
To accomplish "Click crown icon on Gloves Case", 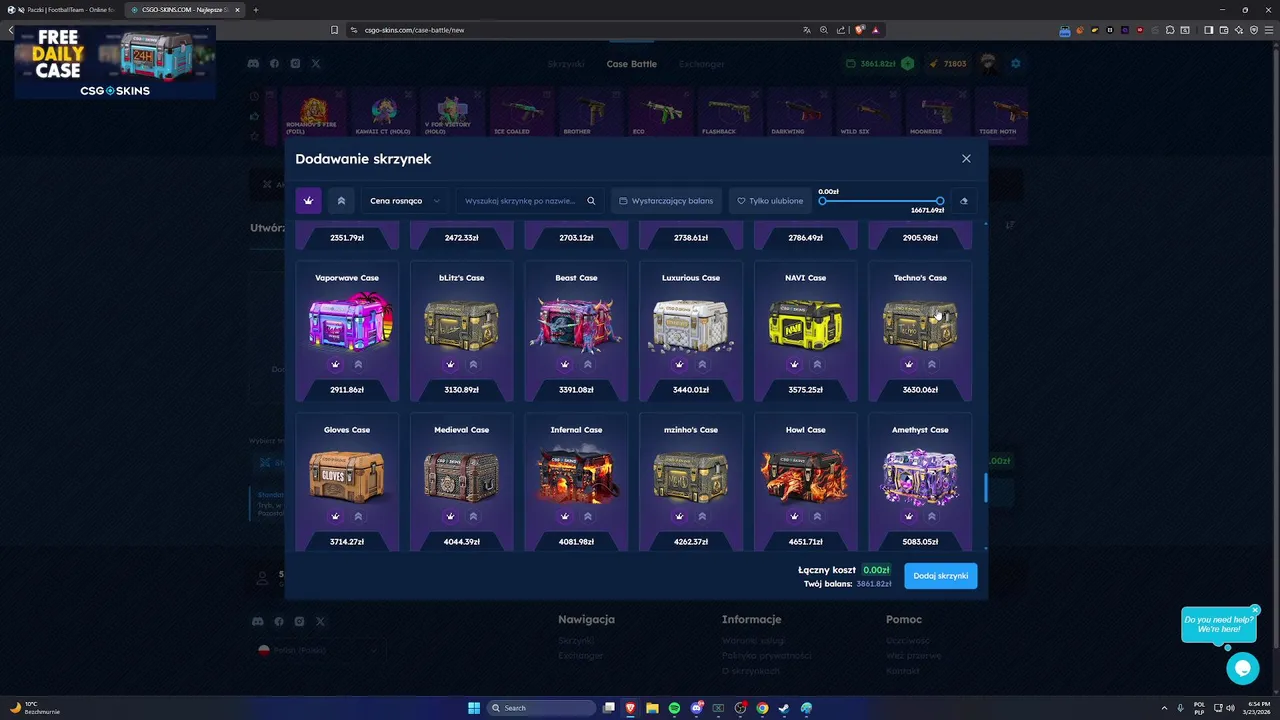I will tap(335, 516).
